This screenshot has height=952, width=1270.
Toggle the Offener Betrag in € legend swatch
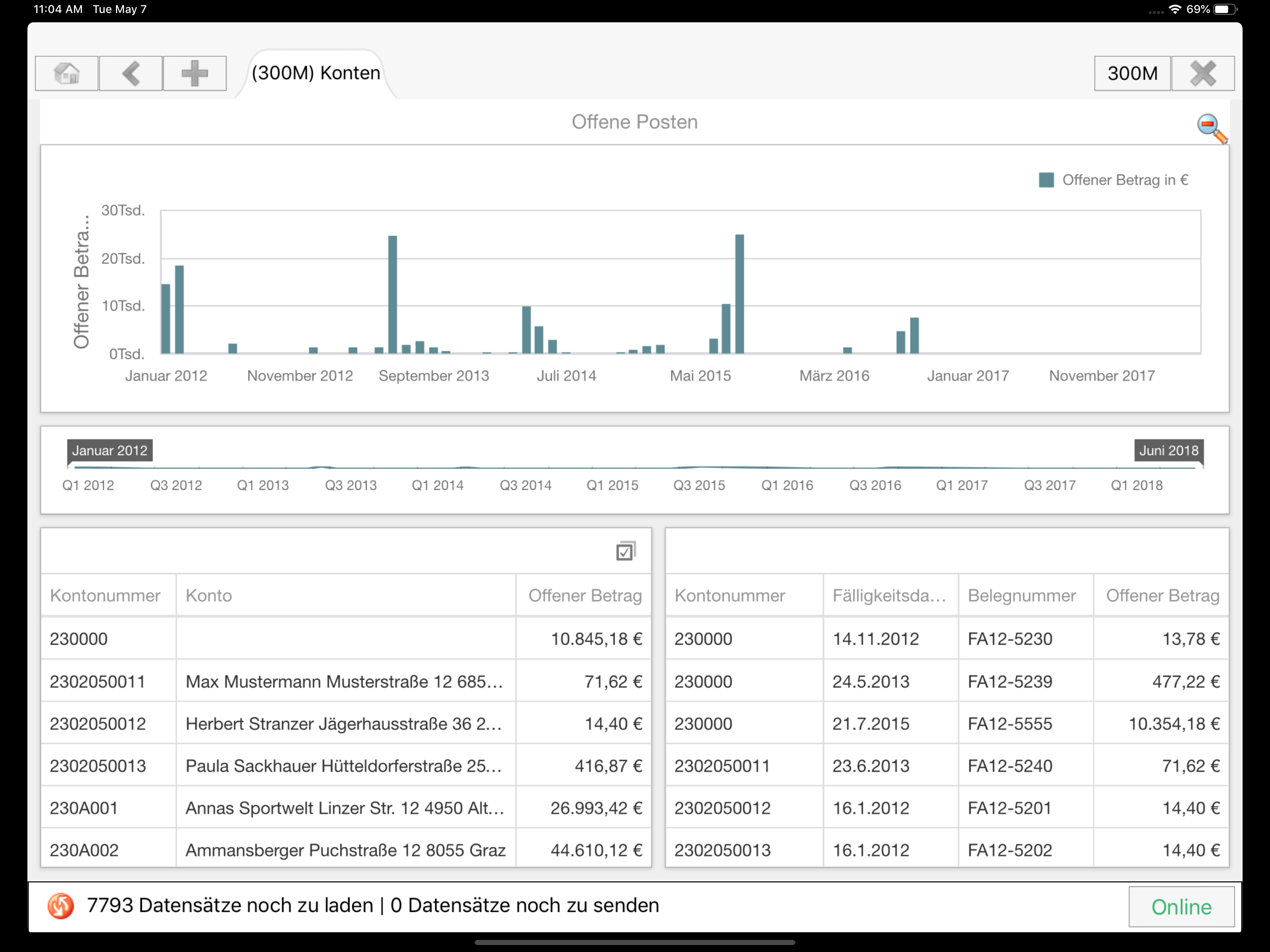coord(1046,180)
